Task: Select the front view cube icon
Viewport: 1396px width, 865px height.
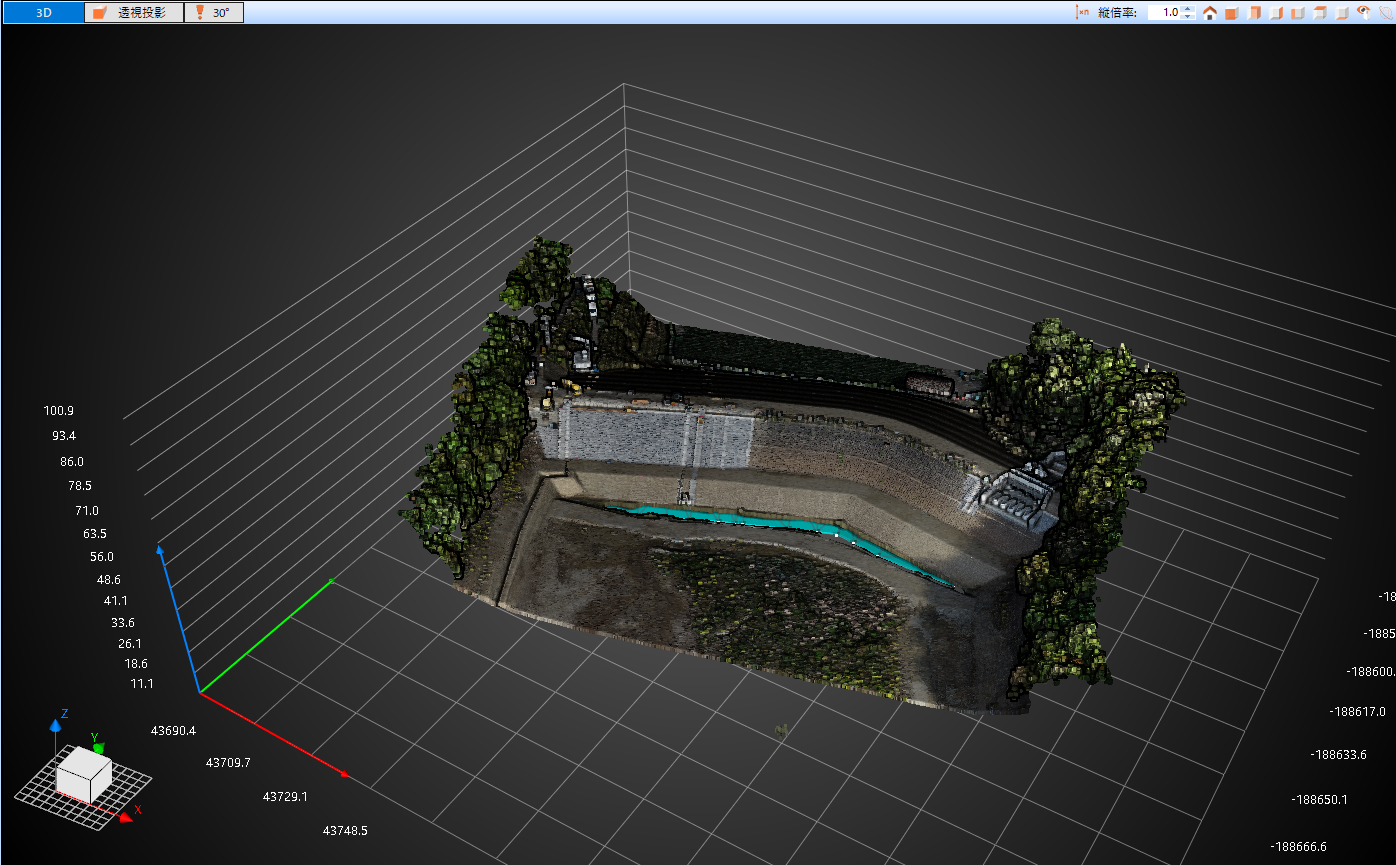Action: (x=1232, y=13)
